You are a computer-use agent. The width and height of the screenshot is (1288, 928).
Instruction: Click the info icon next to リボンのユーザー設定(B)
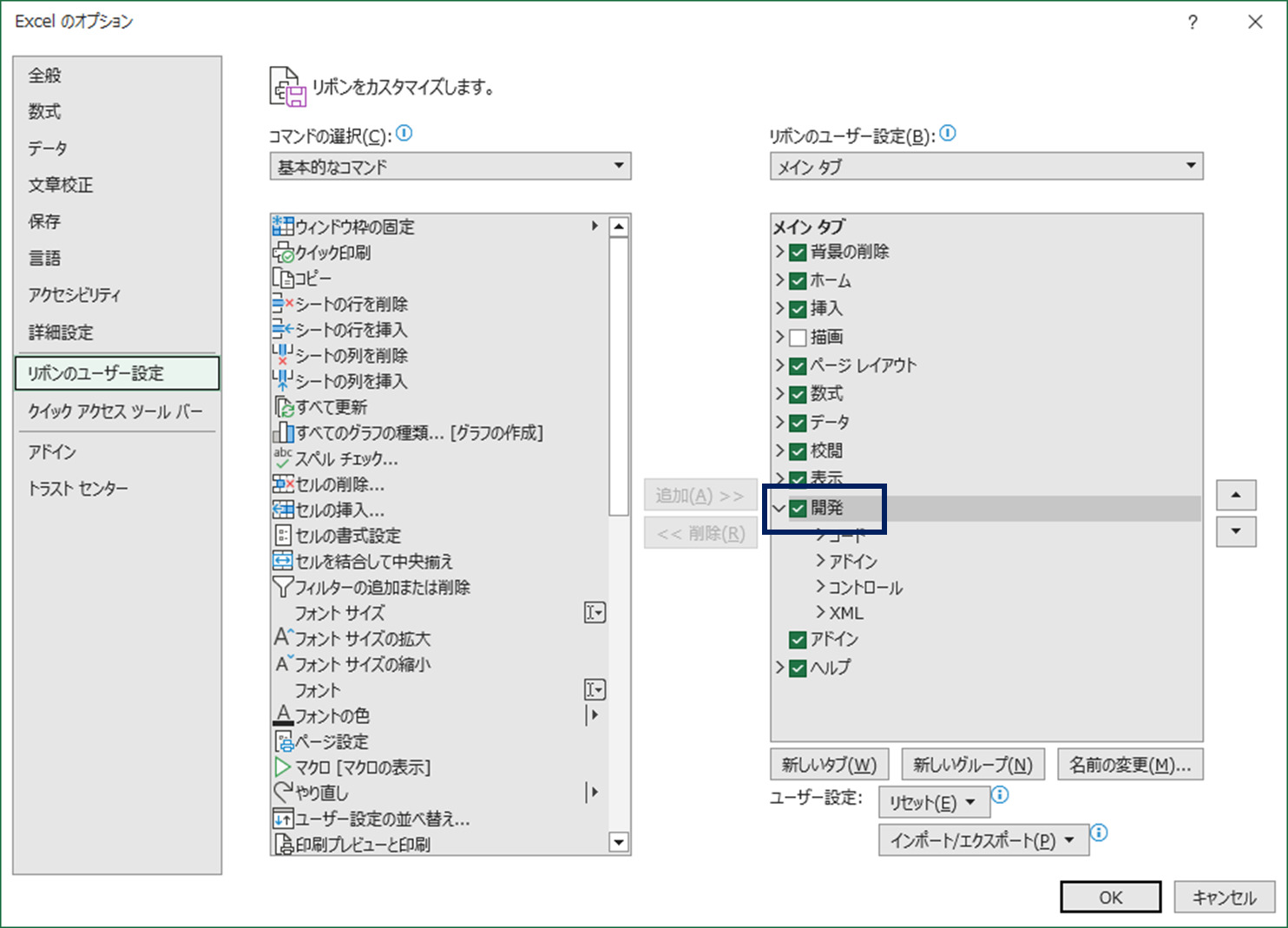click(x=948, y=134)
